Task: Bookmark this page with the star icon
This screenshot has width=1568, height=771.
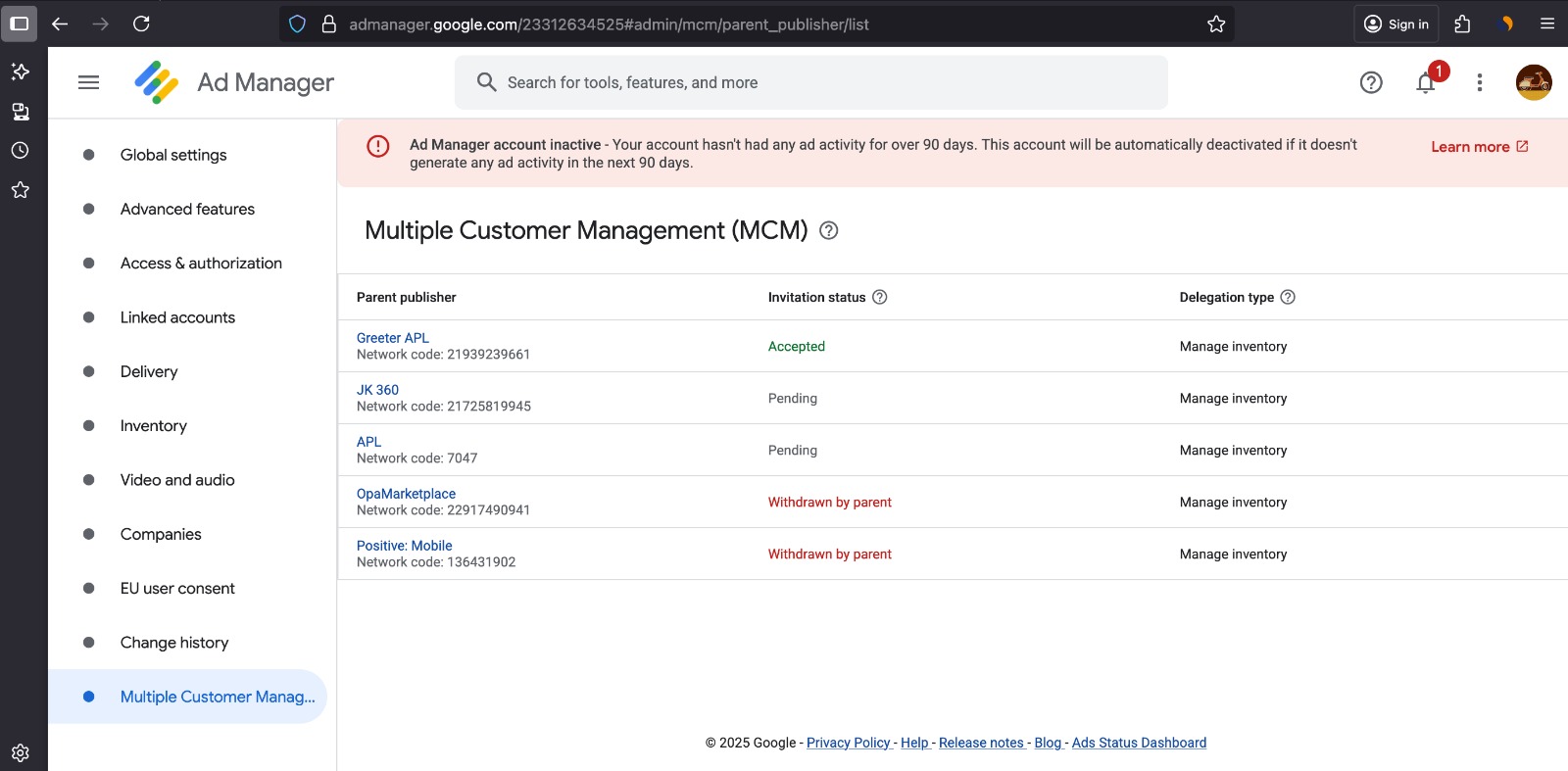Action: [1216, 24]
